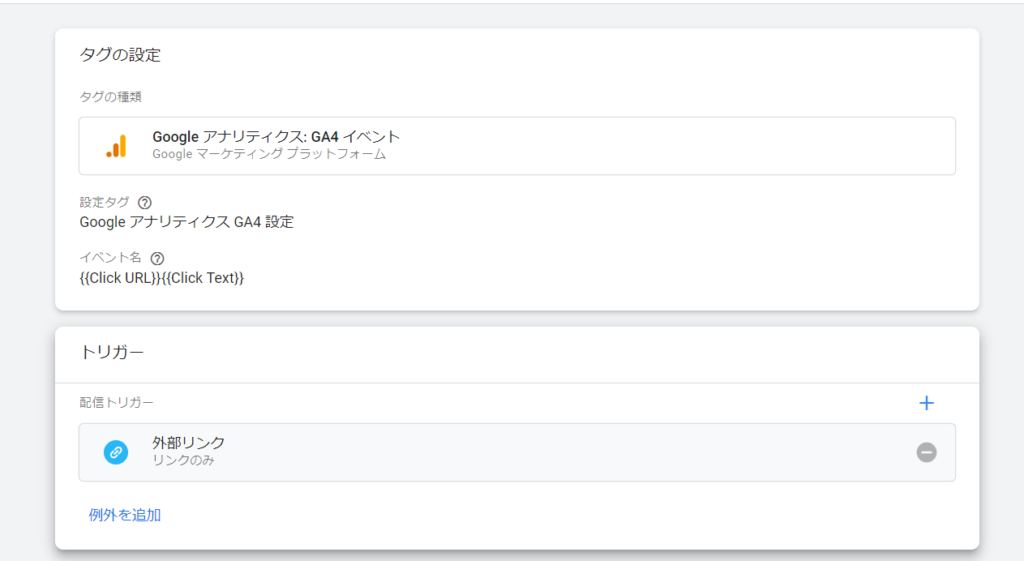
Task: Click the イベント名 field label
Action: (x=110, y=258)
